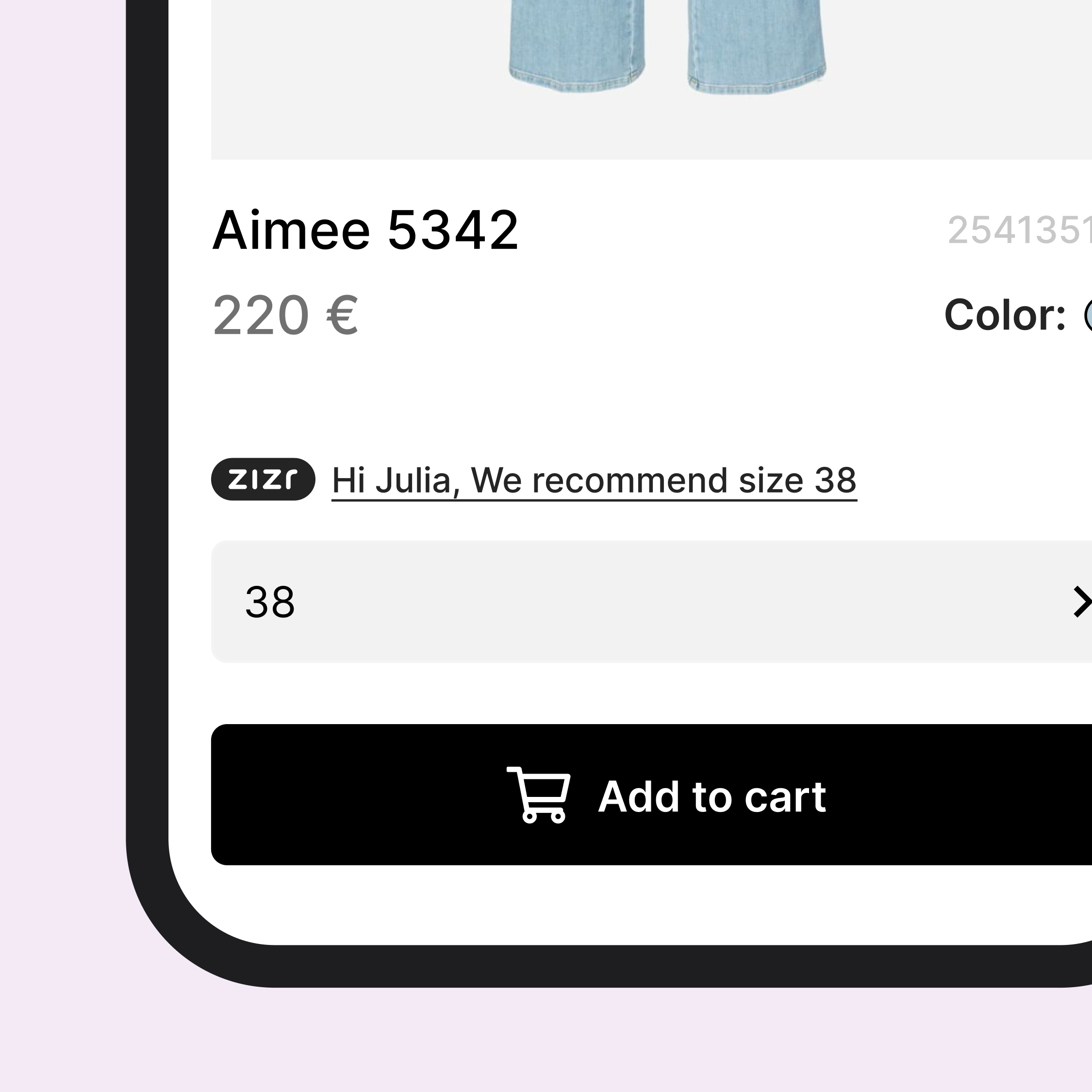Click the zizr logo badge

[263, 480]
